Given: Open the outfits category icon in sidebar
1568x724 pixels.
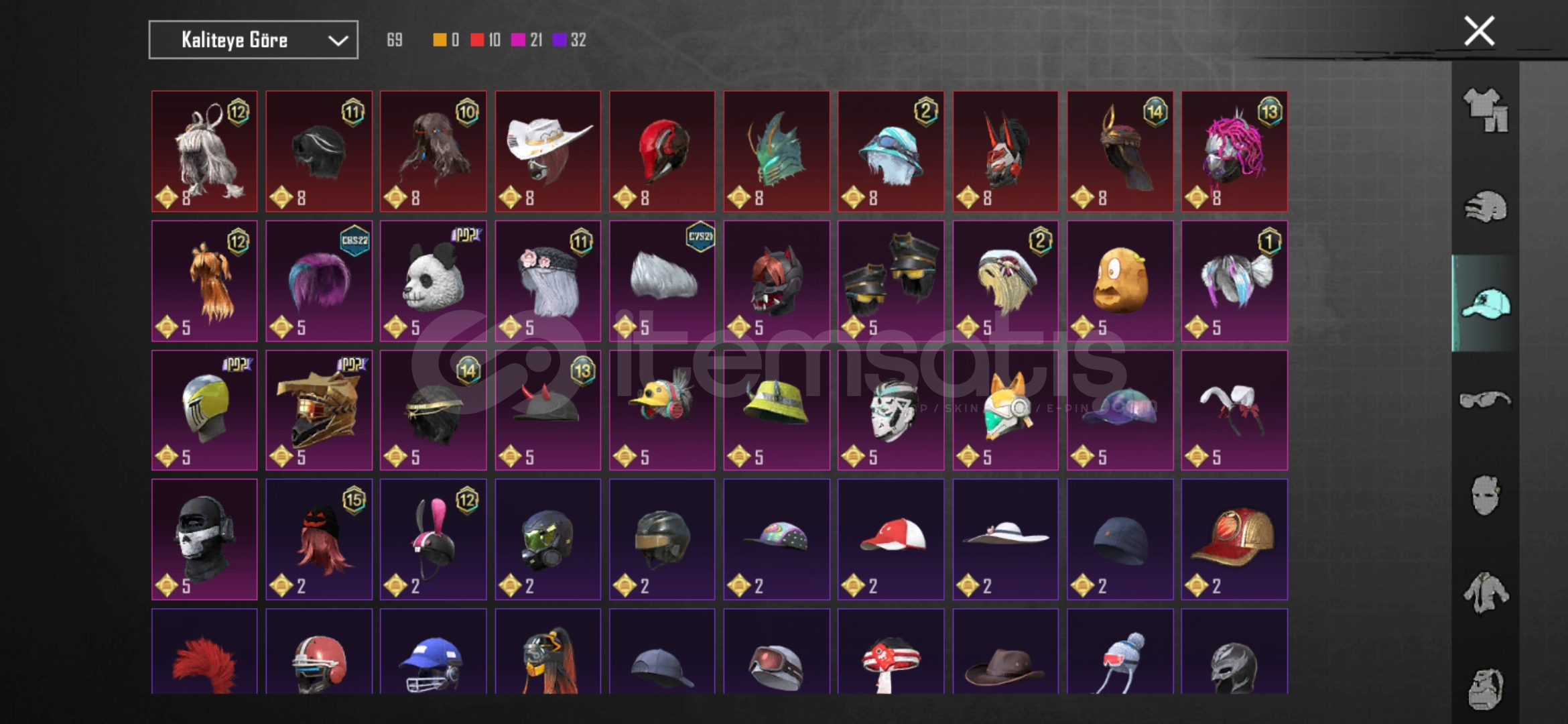Looking at the screenshot, I should click(1486, 110).
